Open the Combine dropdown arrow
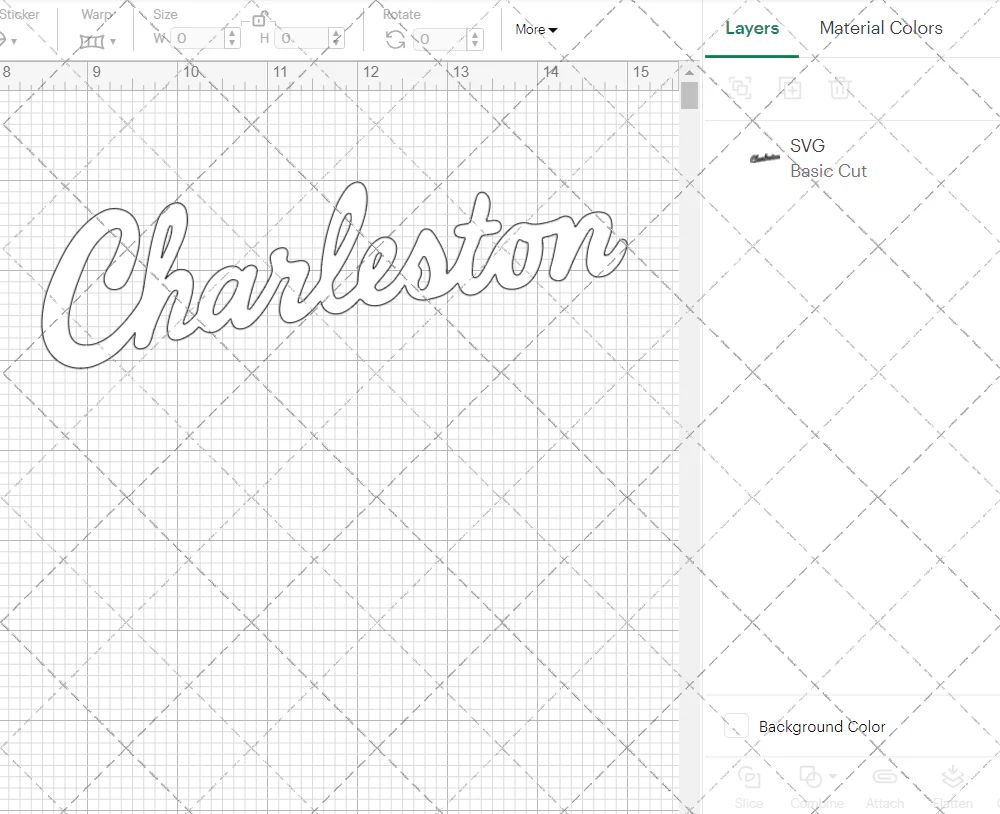This screenshot has height=814, width=1000. [833, 776]
